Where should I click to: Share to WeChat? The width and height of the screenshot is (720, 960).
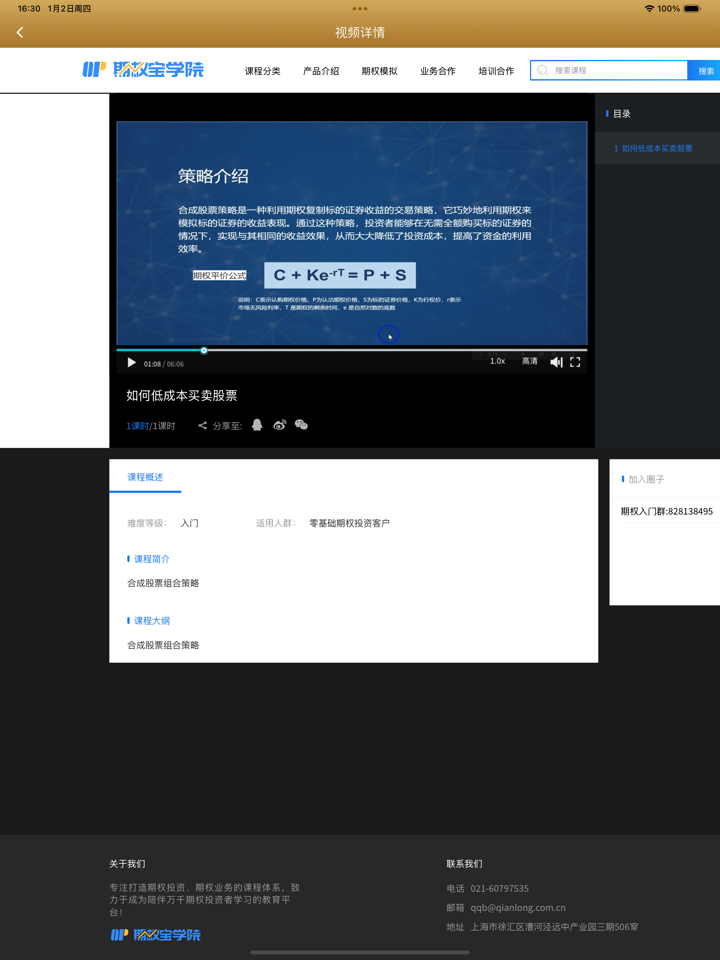pos(301,425)
